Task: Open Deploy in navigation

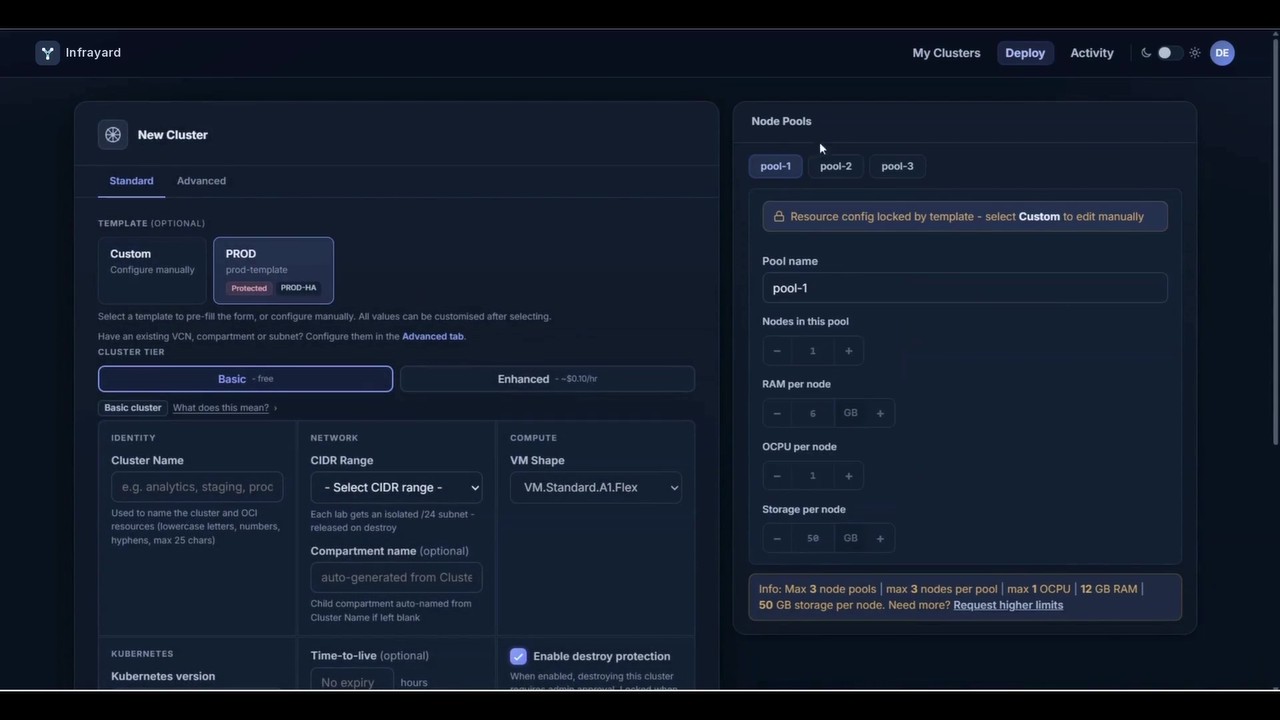Action: click(1025, 53)
